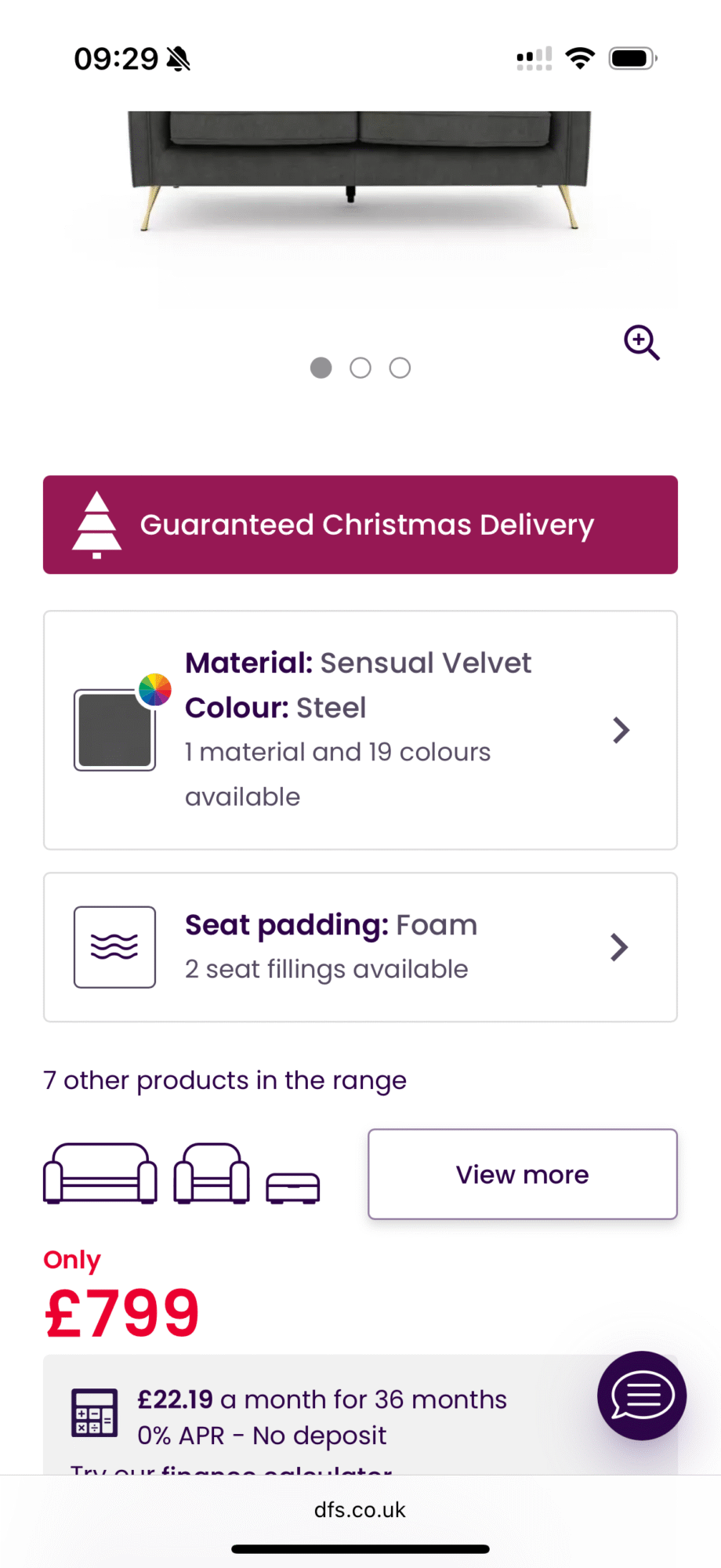Tap the finance calculator icon
Viewport: 721px width, 1568px height.
coord(94,1413)
